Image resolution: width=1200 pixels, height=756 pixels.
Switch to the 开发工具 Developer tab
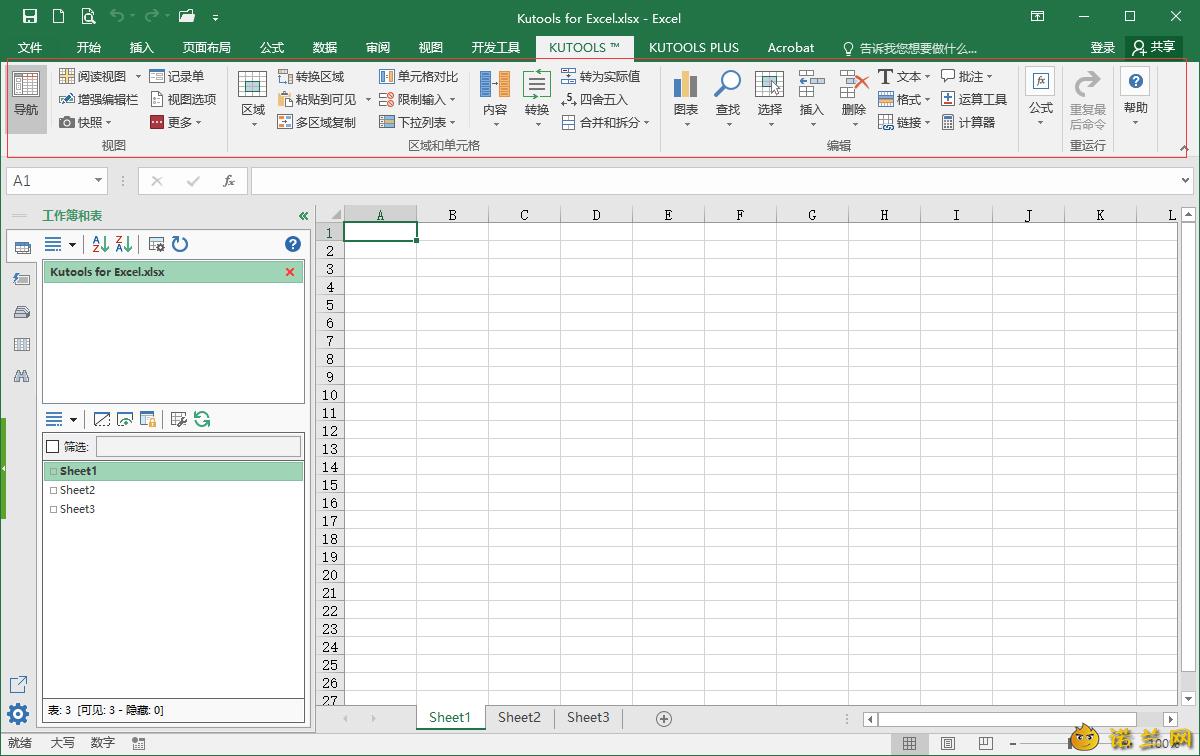point(496,47)
